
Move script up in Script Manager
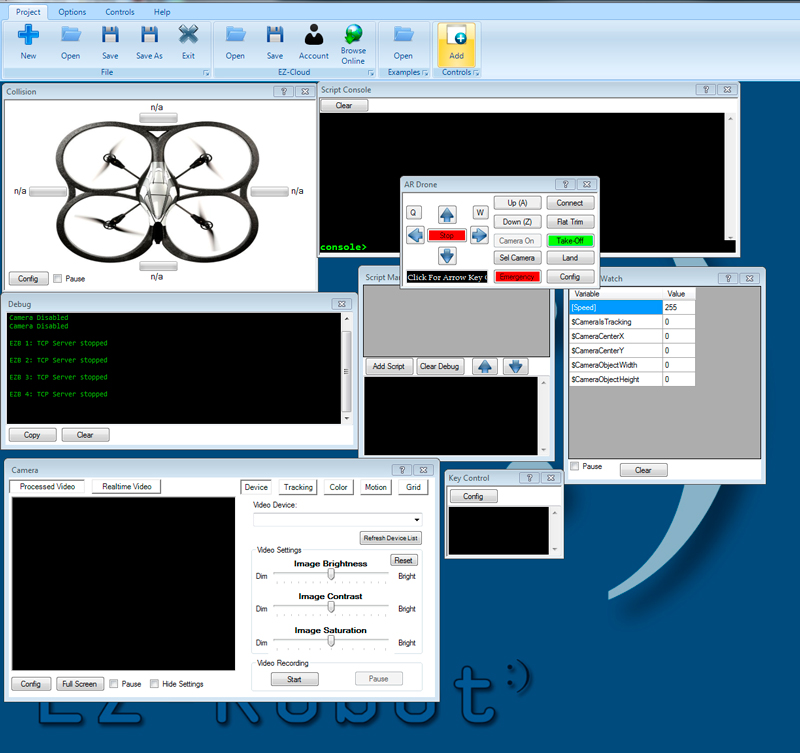[485, 366]
